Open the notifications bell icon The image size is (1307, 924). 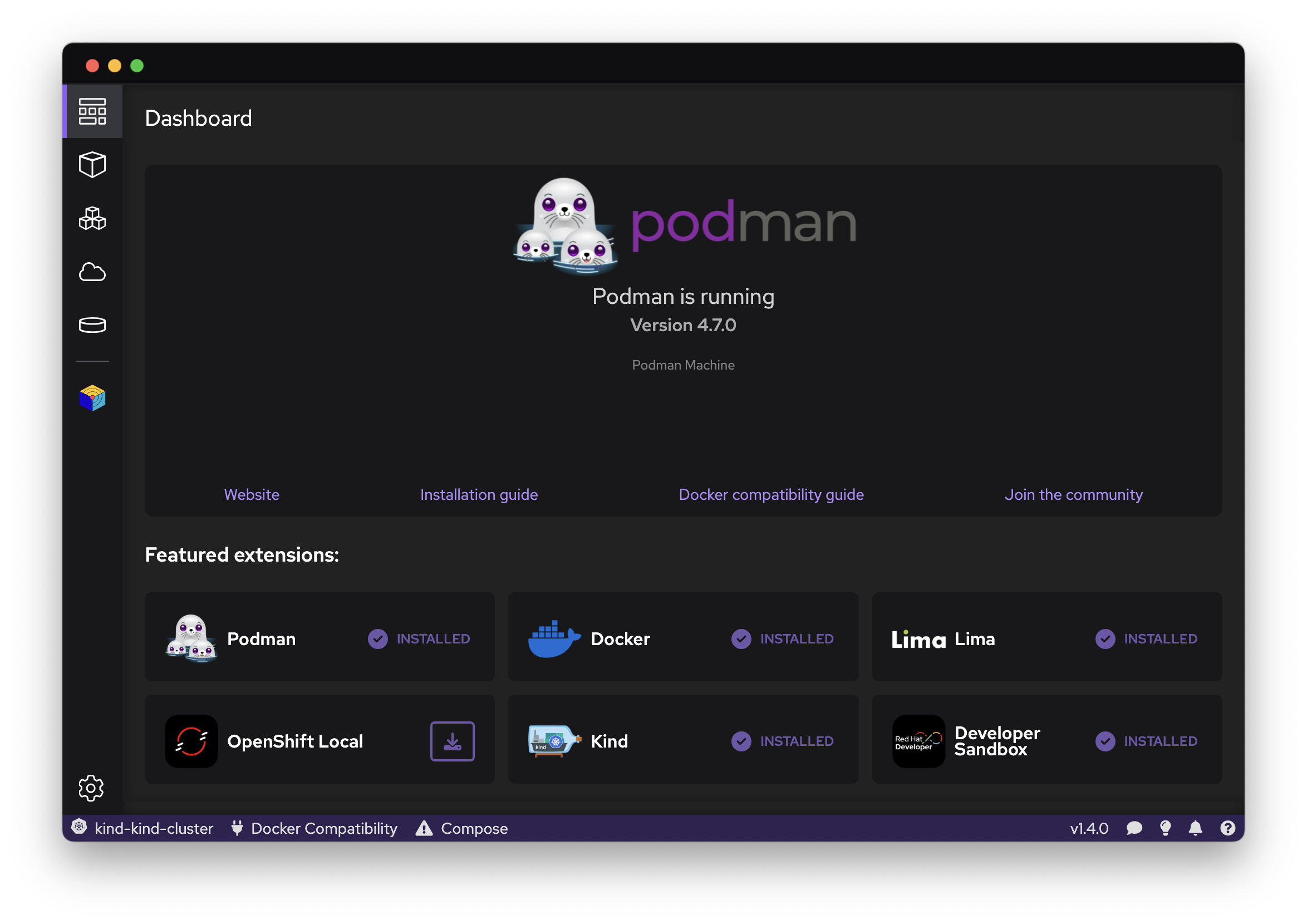coord(1196,828)
